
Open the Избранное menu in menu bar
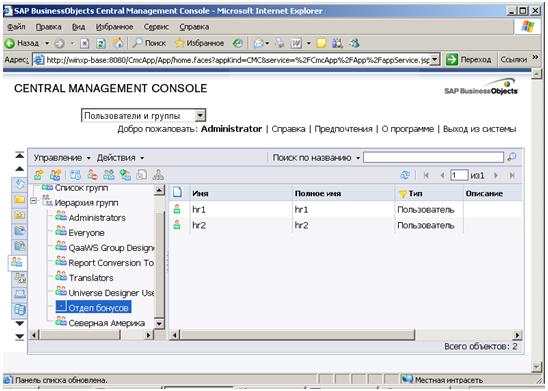114,27
